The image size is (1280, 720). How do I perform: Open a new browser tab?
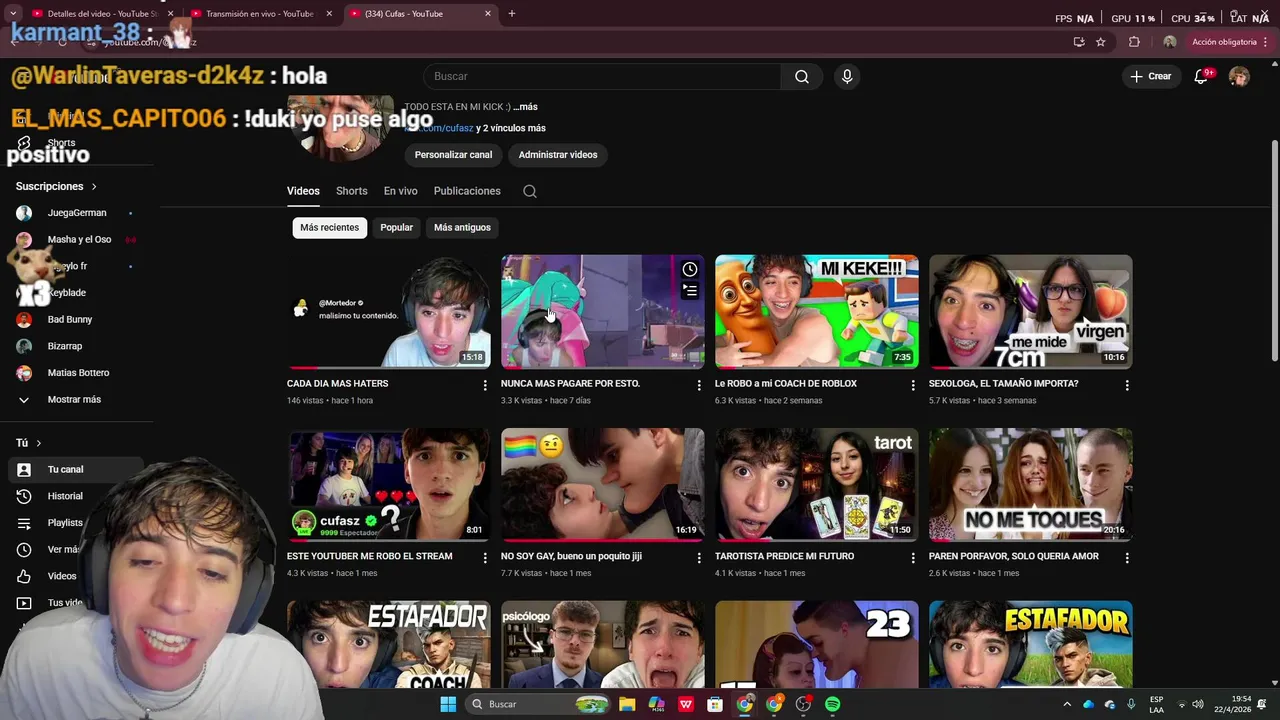[x=512, y=14]
